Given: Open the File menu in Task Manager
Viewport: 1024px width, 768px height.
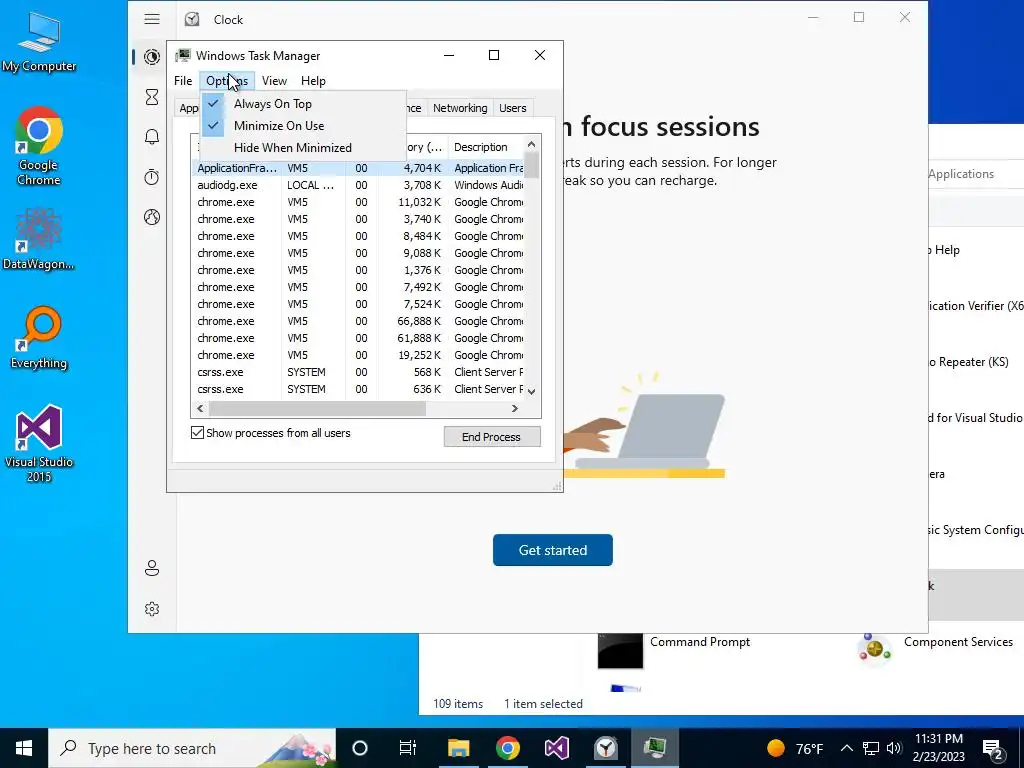Looking at the screenshot, I should click(x=183, y=80).
